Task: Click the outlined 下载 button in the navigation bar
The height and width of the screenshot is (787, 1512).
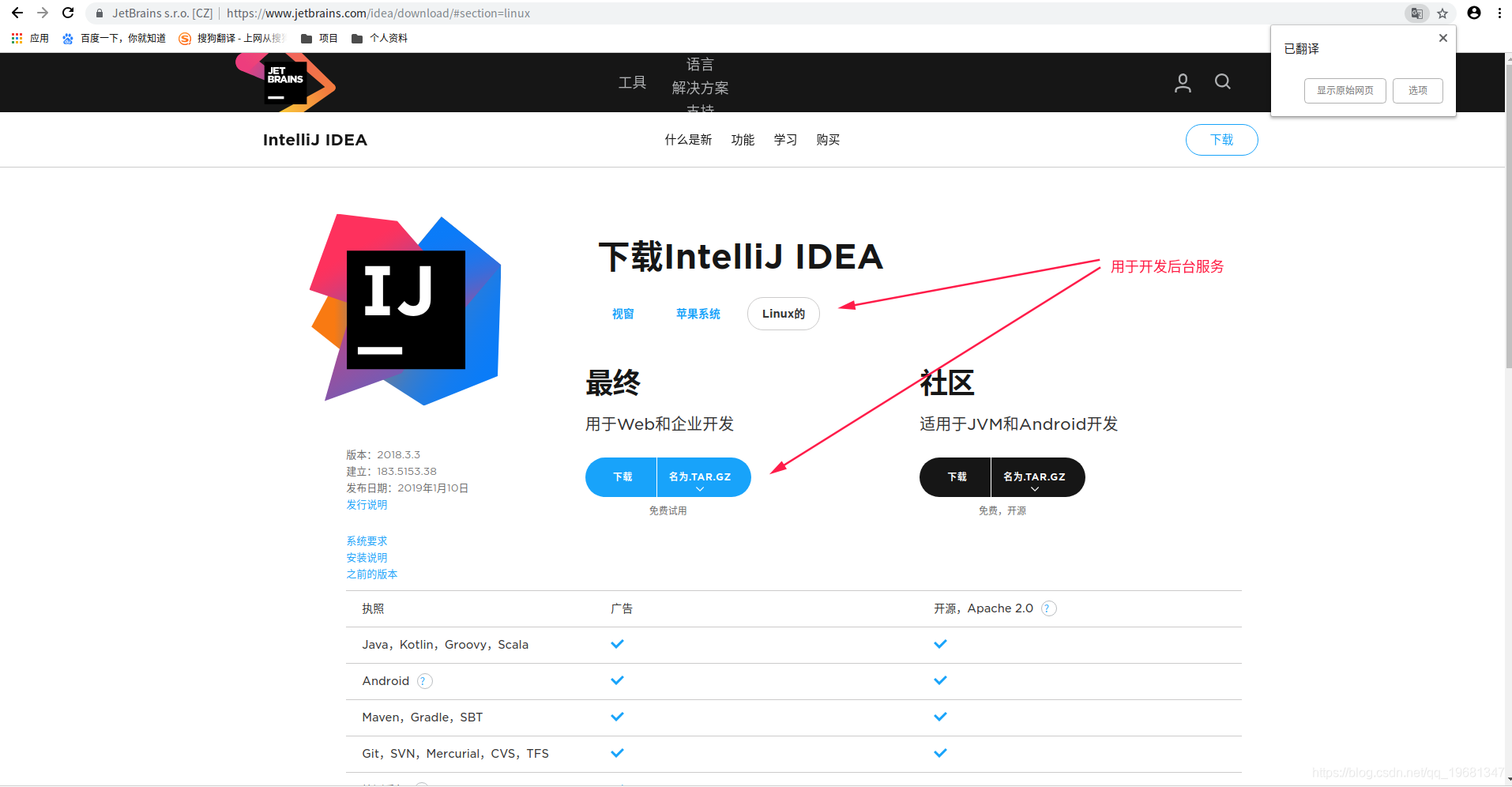Action: click(x=1221, y=140)
